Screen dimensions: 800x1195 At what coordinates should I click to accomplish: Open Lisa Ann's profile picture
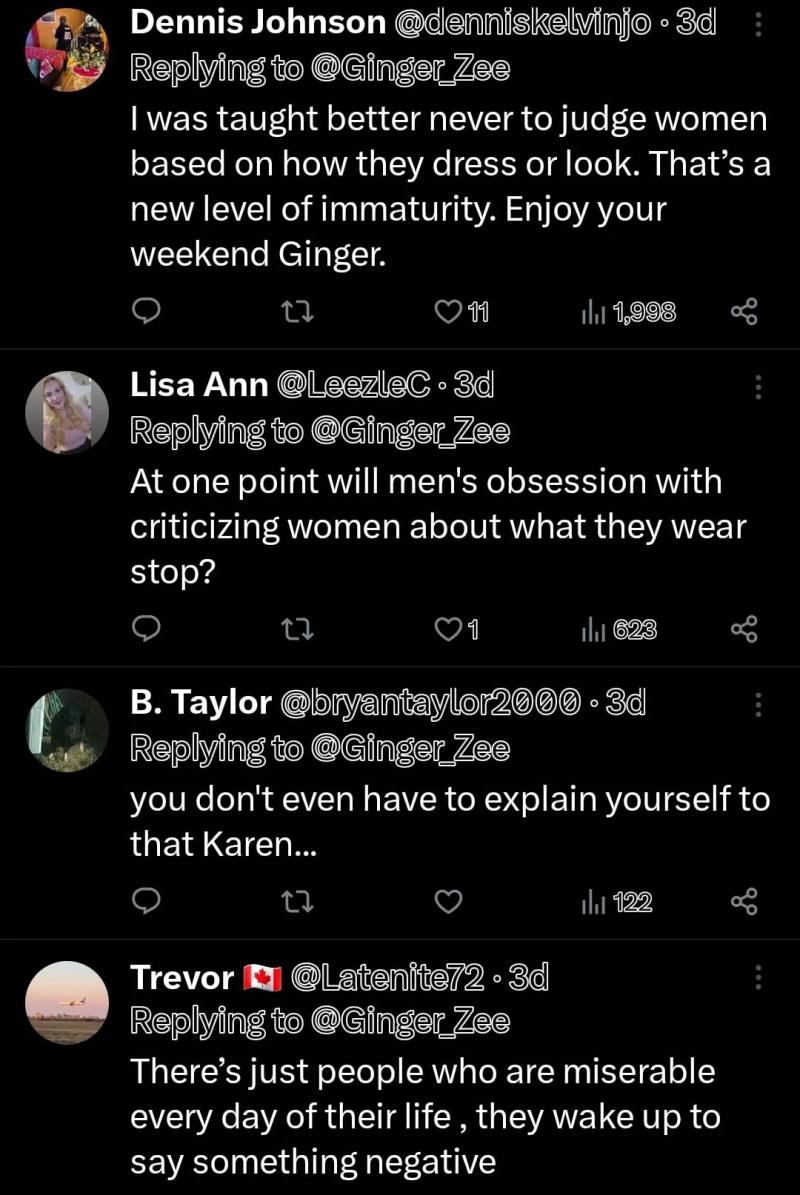pyautogui.click(x=67, y=412)
